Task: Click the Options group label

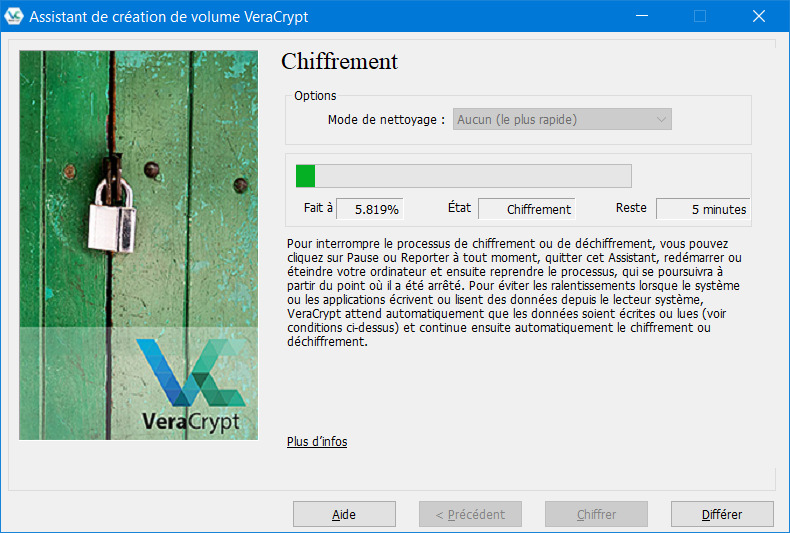Action: click(315, 96)
